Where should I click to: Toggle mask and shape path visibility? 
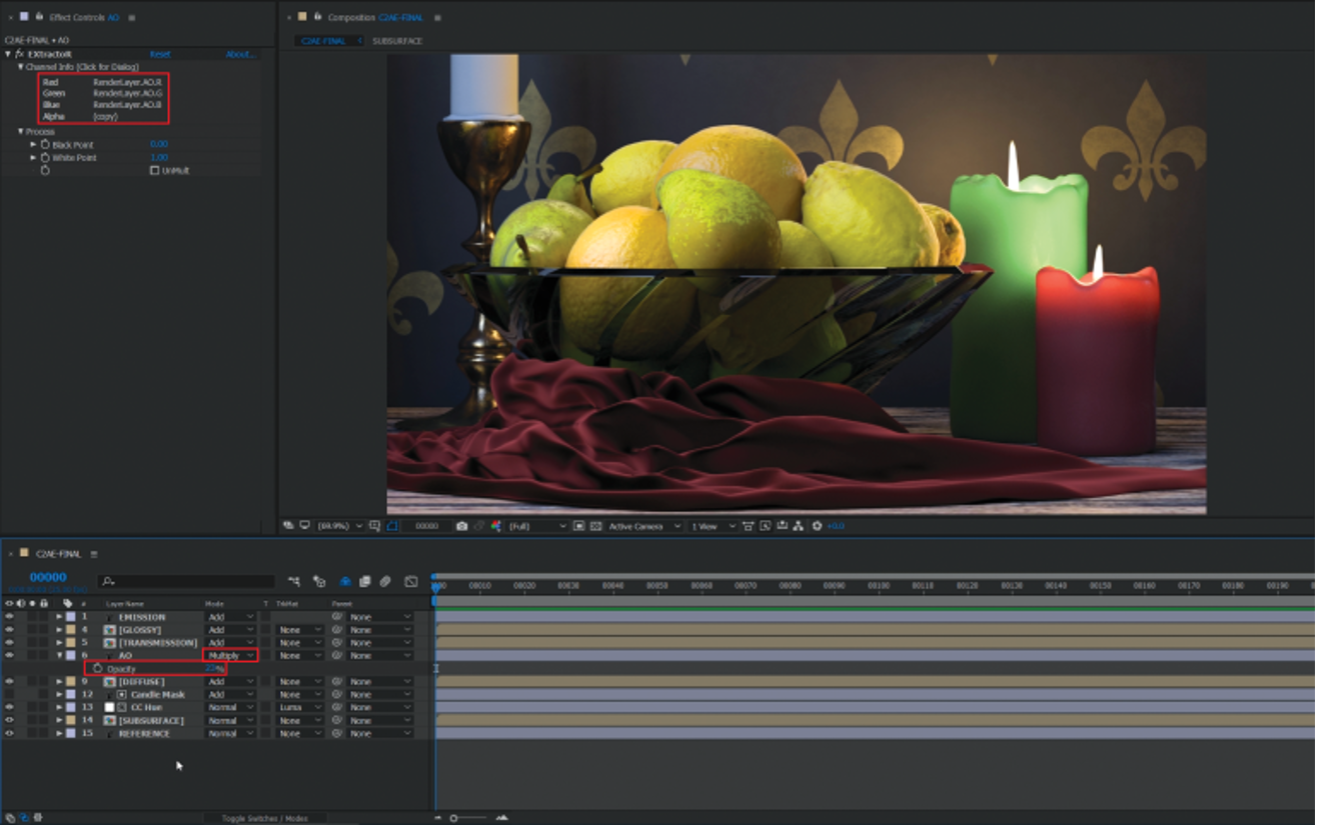click(393, 525)
